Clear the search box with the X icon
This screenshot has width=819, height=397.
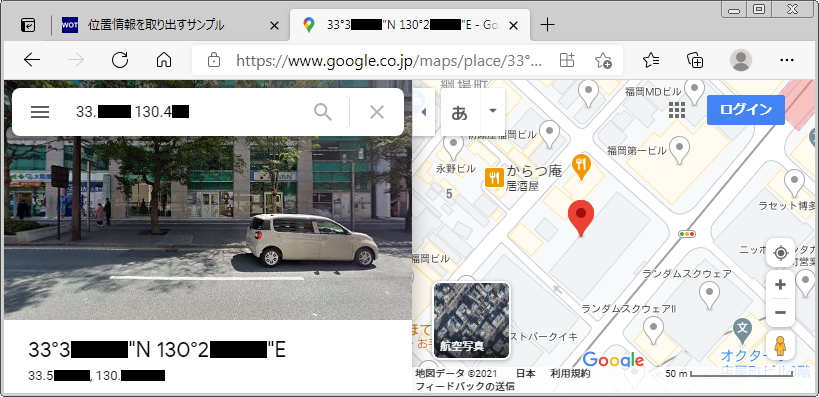377,112
